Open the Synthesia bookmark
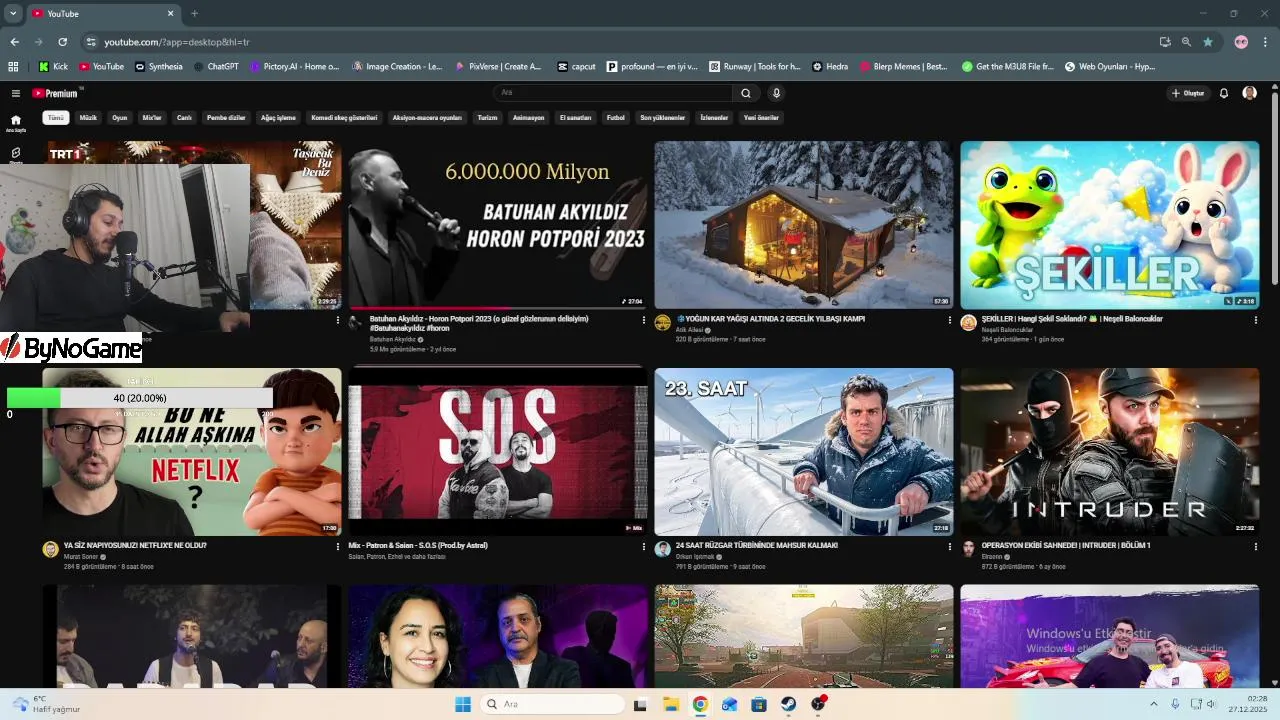 [x=158, y=67]
